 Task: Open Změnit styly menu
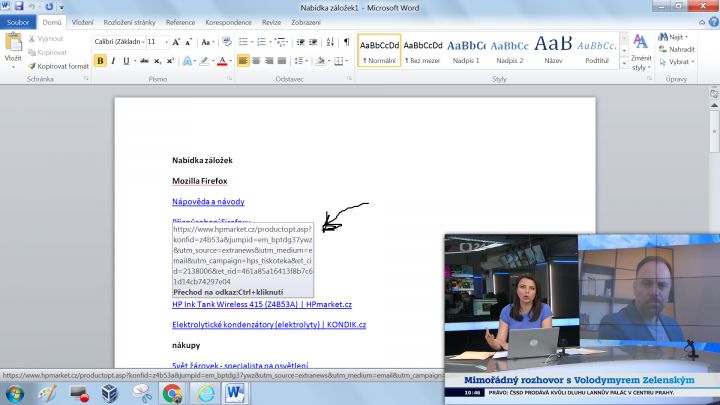coord(641,53)
